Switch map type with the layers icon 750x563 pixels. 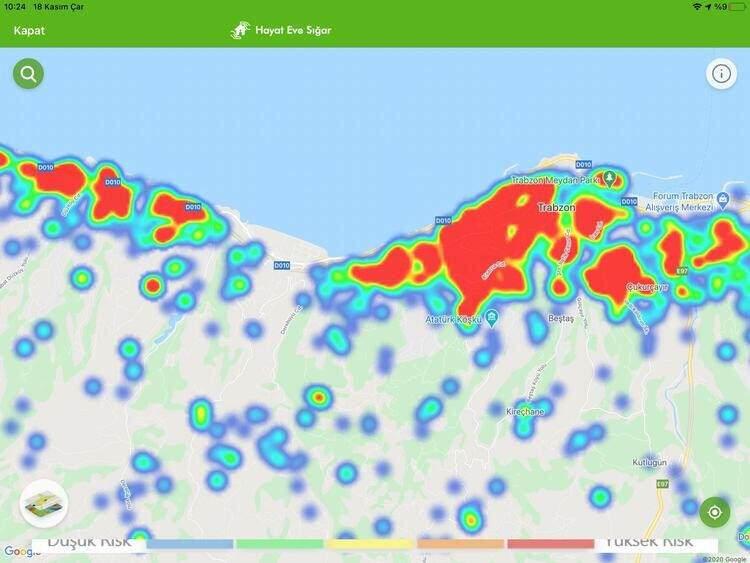coord(43,503)
